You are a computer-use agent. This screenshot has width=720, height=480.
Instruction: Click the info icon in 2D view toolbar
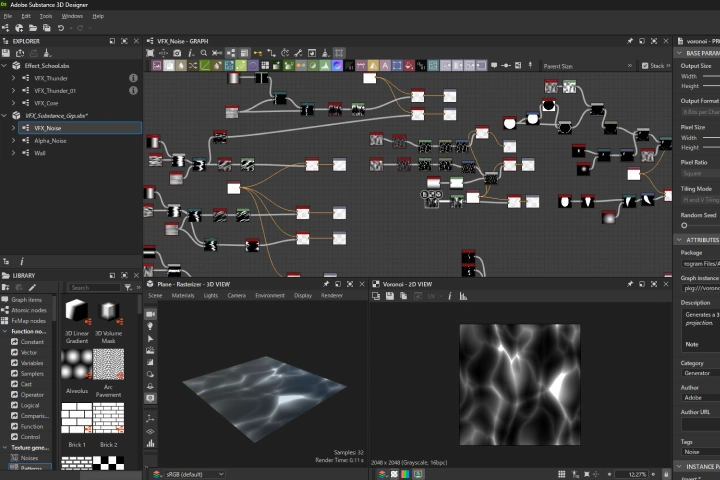tap(450, 296)
